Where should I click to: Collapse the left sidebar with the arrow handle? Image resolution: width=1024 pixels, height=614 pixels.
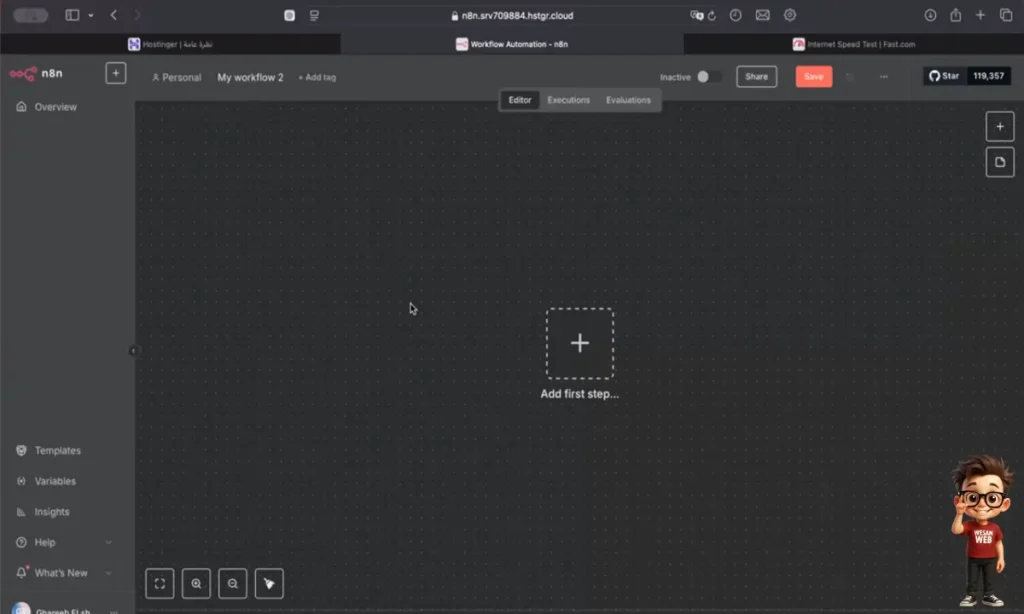pos(133,350)
